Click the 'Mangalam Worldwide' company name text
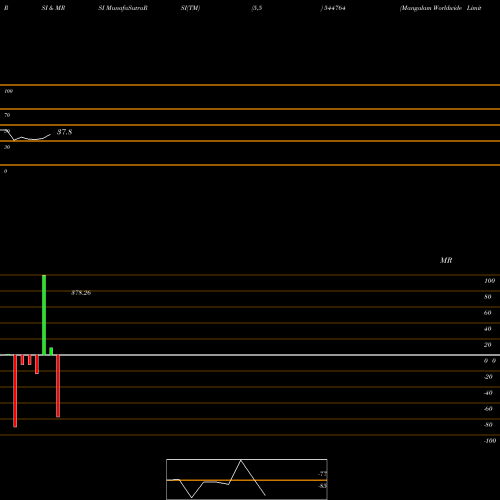 tap(431, 8)
